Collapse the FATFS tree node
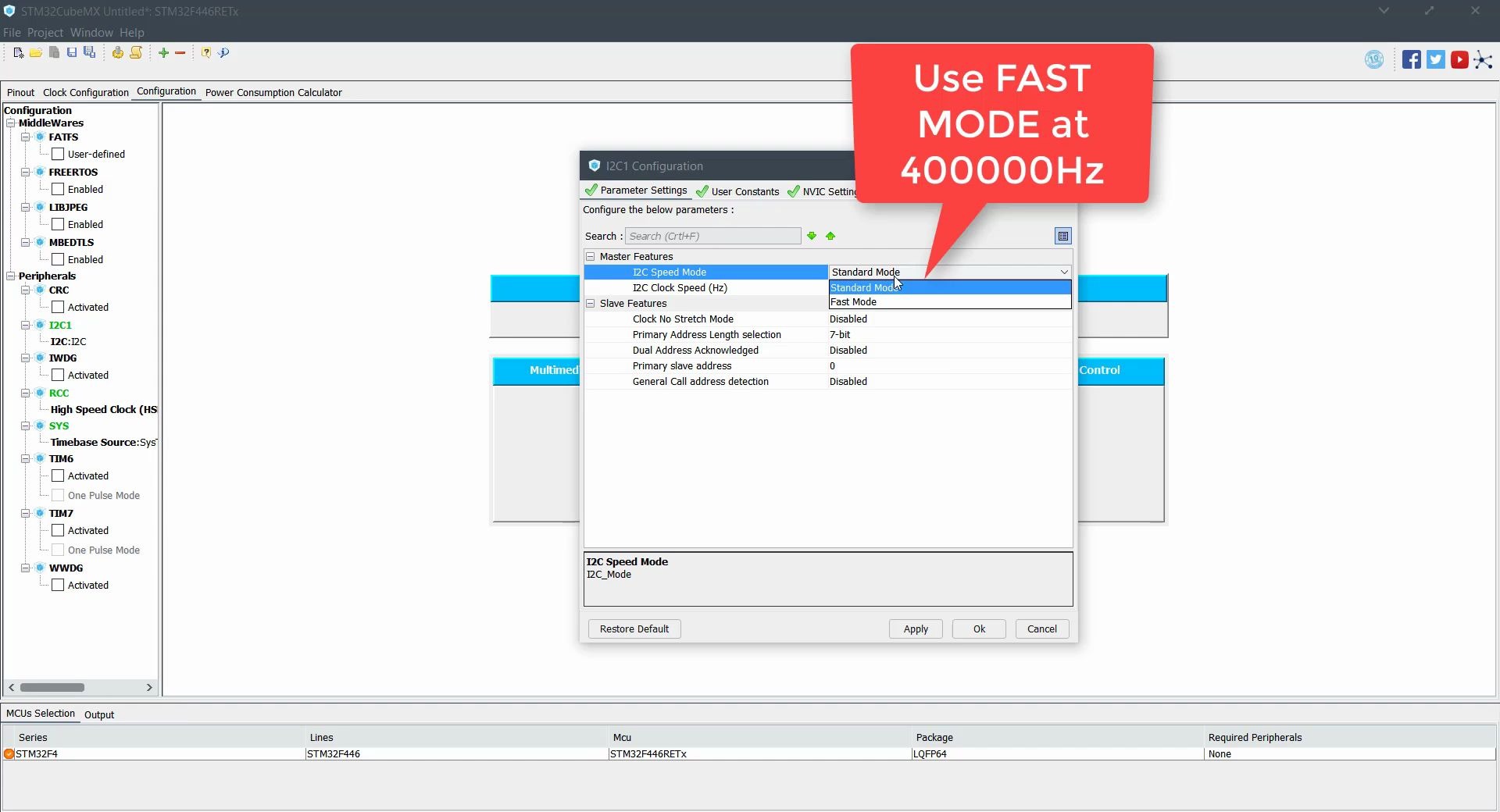This screenshot has width=1500, height=812. point(25,137)
